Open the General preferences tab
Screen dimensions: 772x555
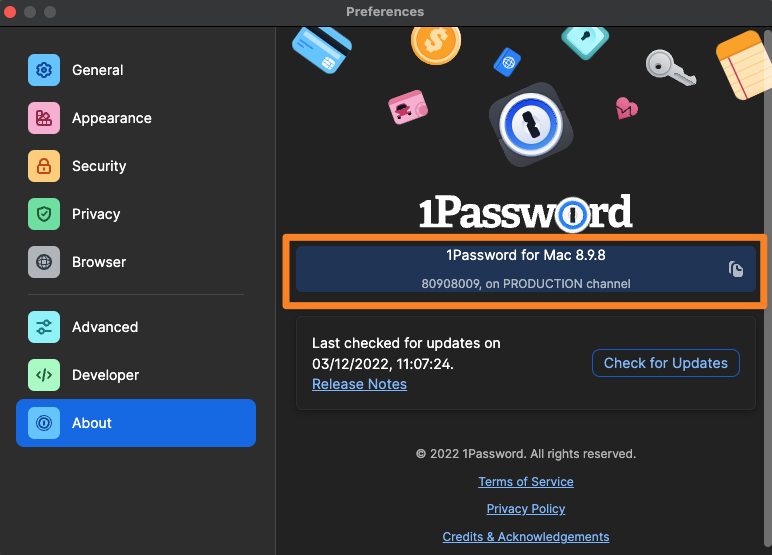(97, 70)
